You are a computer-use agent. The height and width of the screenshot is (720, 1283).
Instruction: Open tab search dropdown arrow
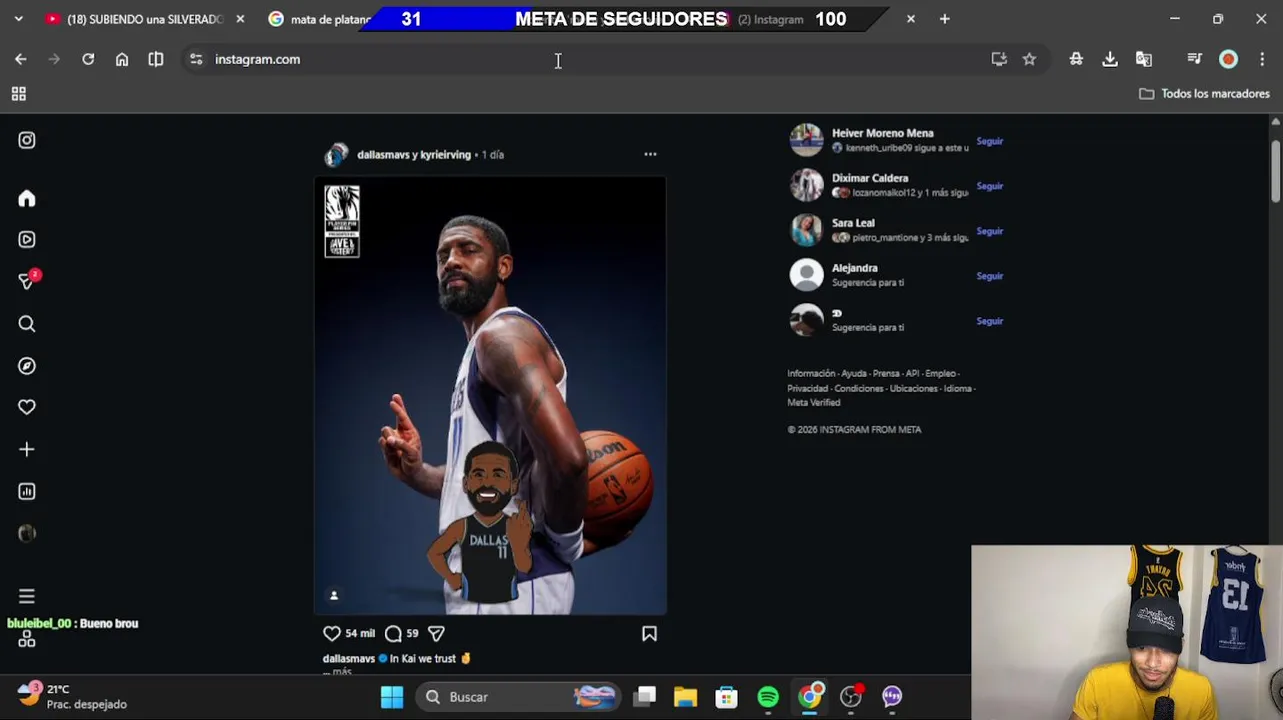coord(18,19)
